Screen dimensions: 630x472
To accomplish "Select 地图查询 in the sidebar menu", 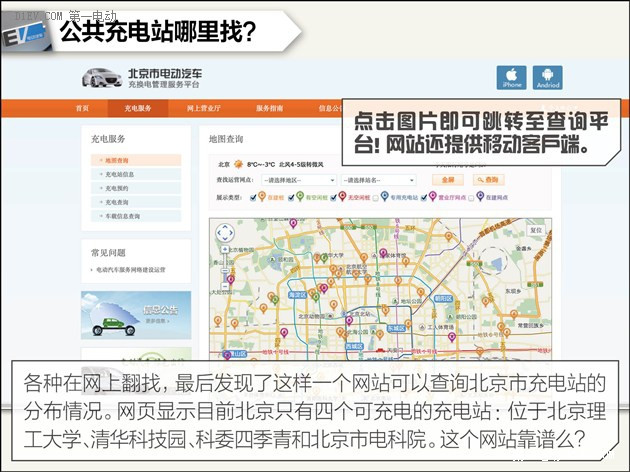I will click(136, 160).
